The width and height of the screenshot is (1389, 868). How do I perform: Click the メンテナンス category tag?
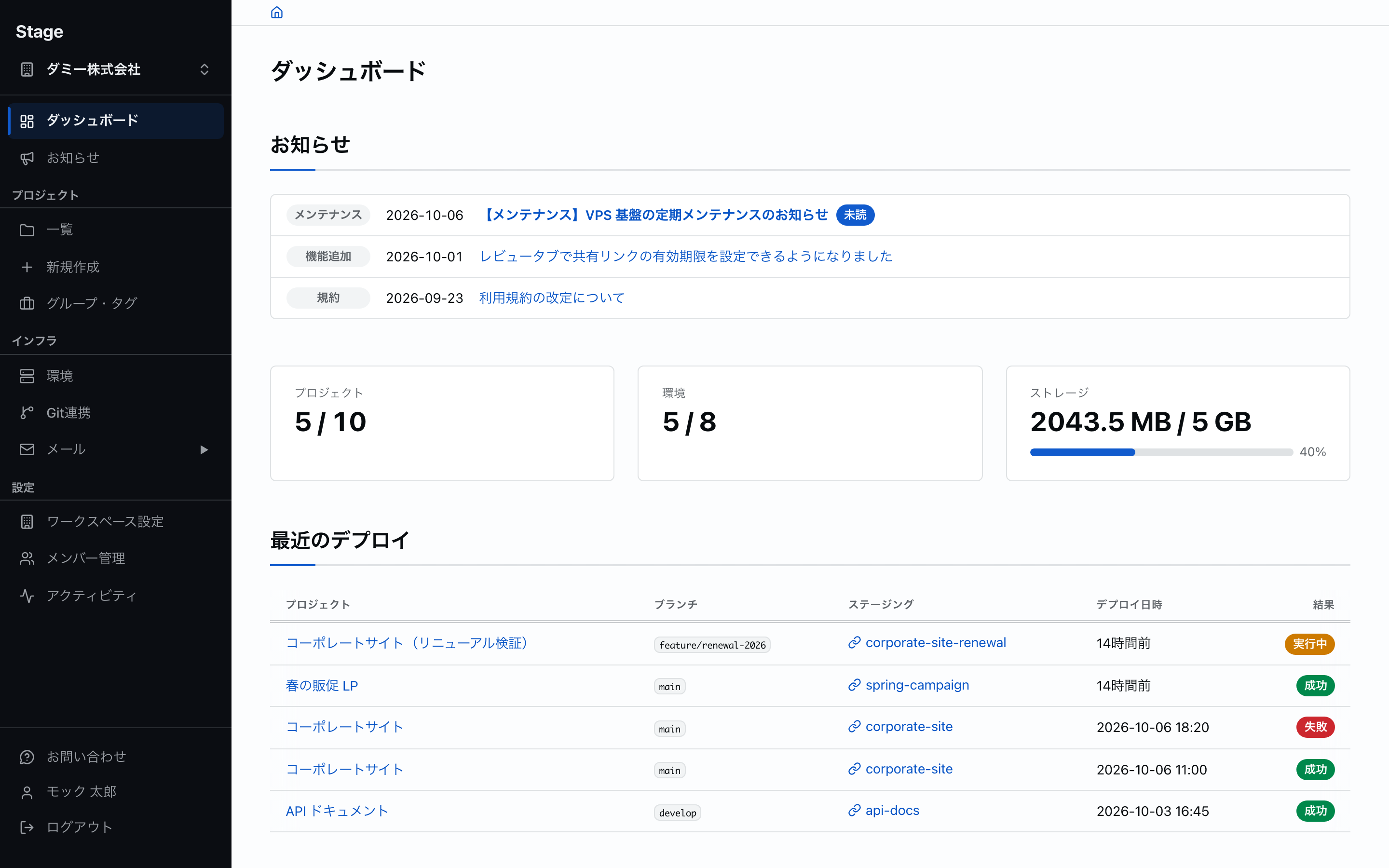(x=328, y=215)
